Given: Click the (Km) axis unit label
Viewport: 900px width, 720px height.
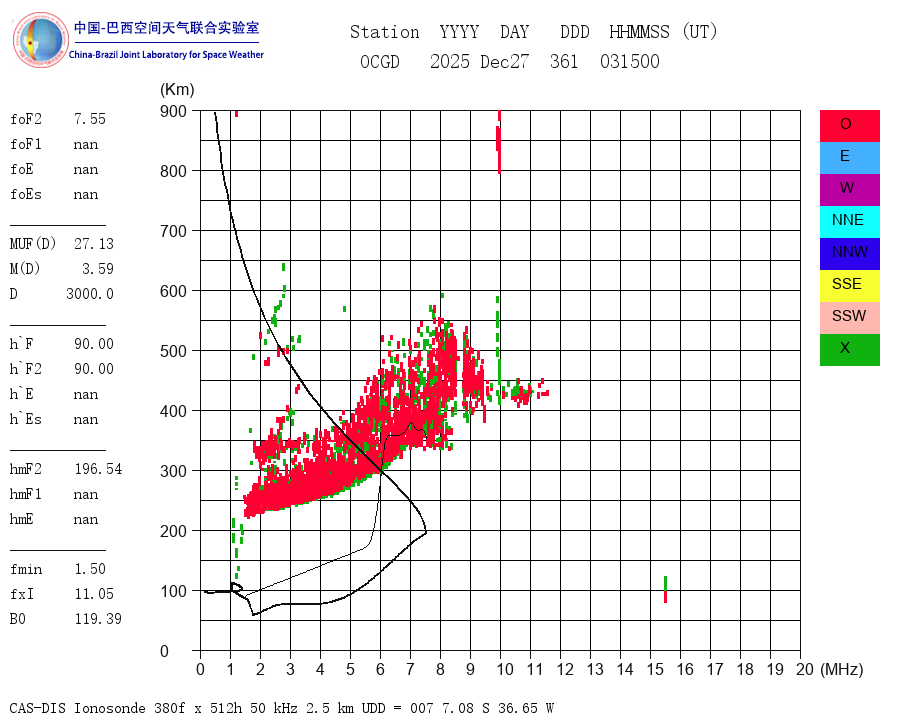Looking at the screenshot, I should pyautogui.click(x=177, y=90).
